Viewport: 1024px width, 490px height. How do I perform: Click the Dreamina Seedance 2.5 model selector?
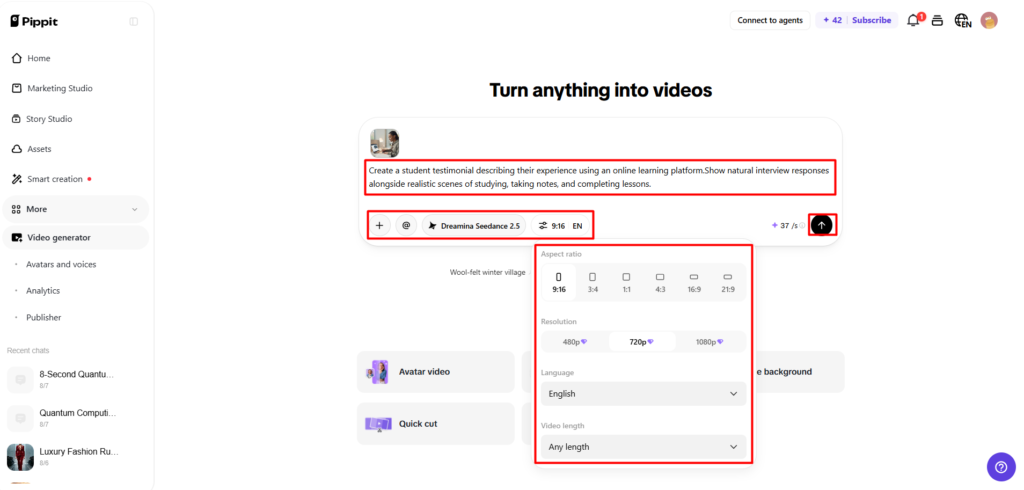pyautogui.click(x=474, y=225)
